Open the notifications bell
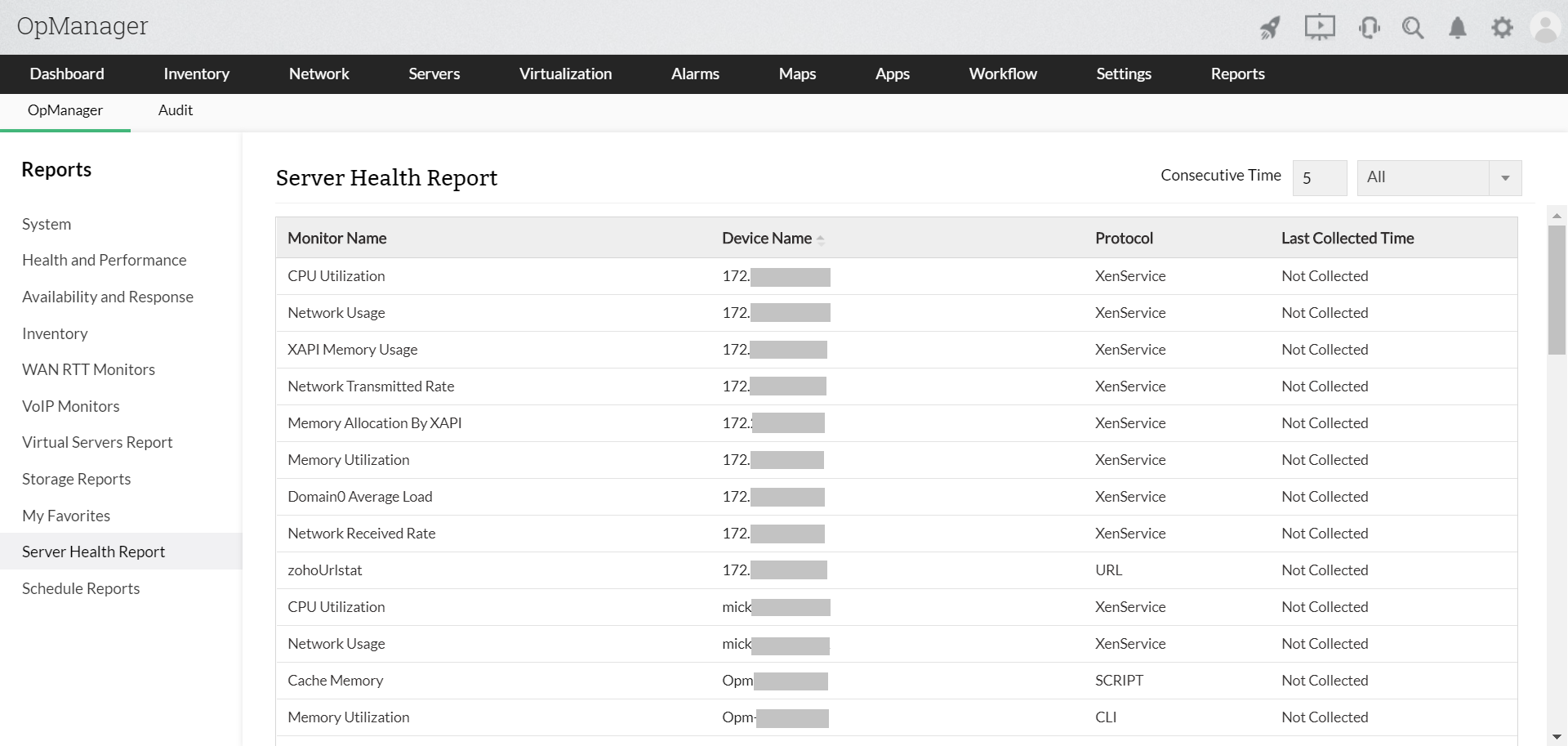 pos(1458,28)
